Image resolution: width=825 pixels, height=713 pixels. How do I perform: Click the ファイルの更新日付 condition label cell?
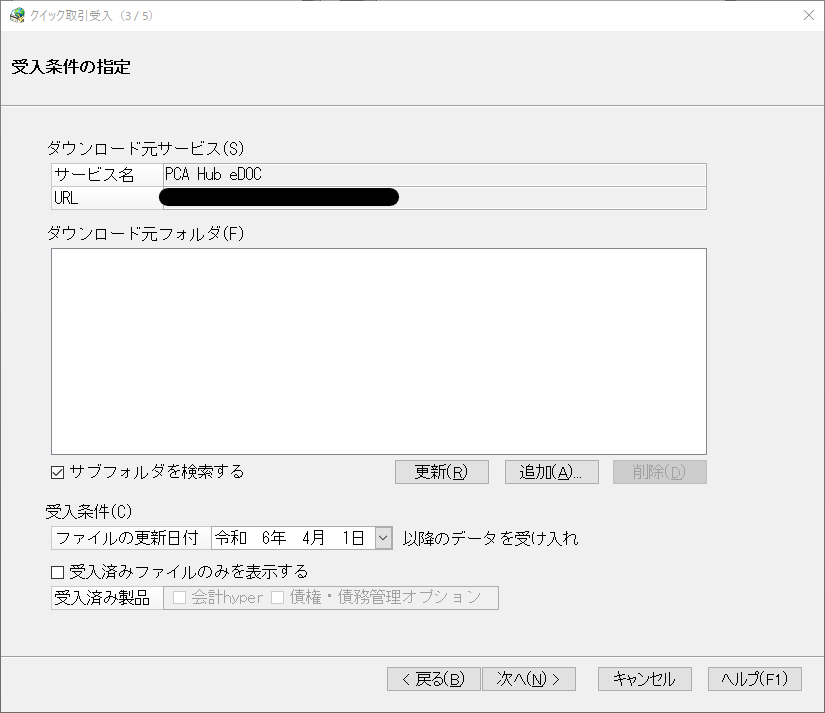pyautogui.click(x=131, y=538)
